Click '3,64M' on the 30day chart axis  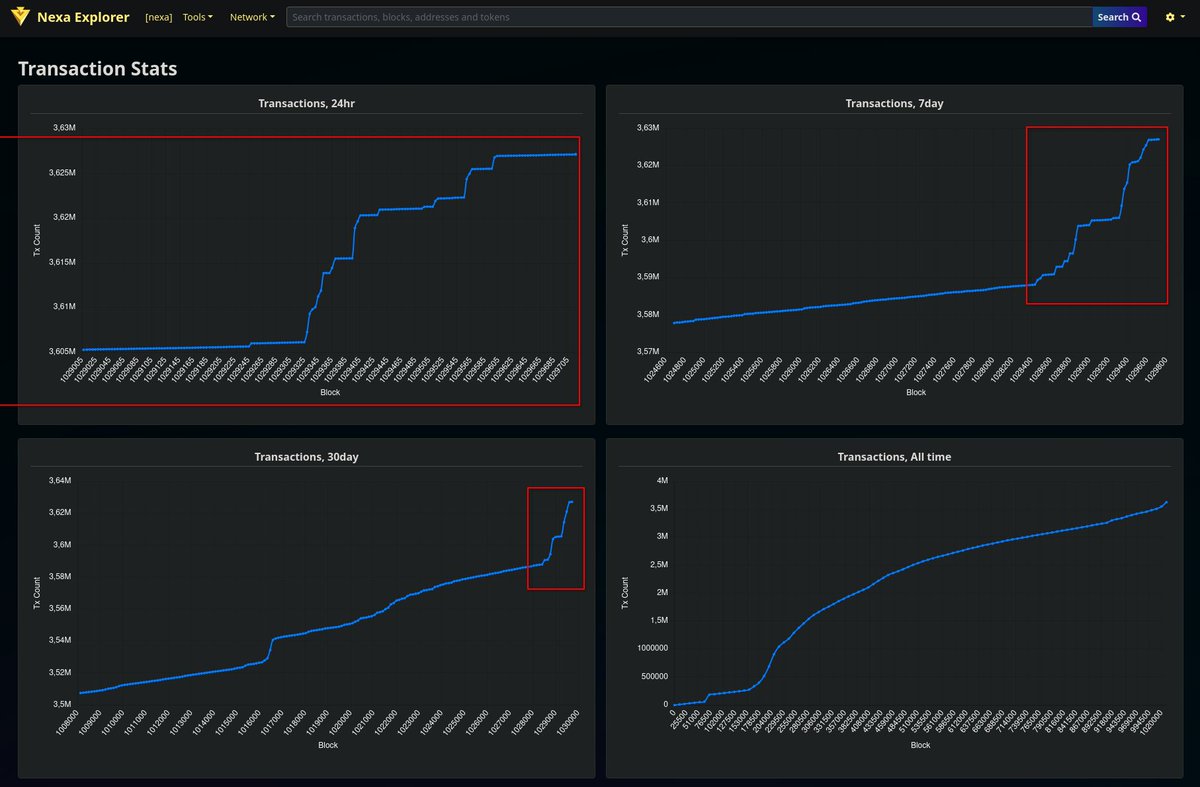(61, 481)
